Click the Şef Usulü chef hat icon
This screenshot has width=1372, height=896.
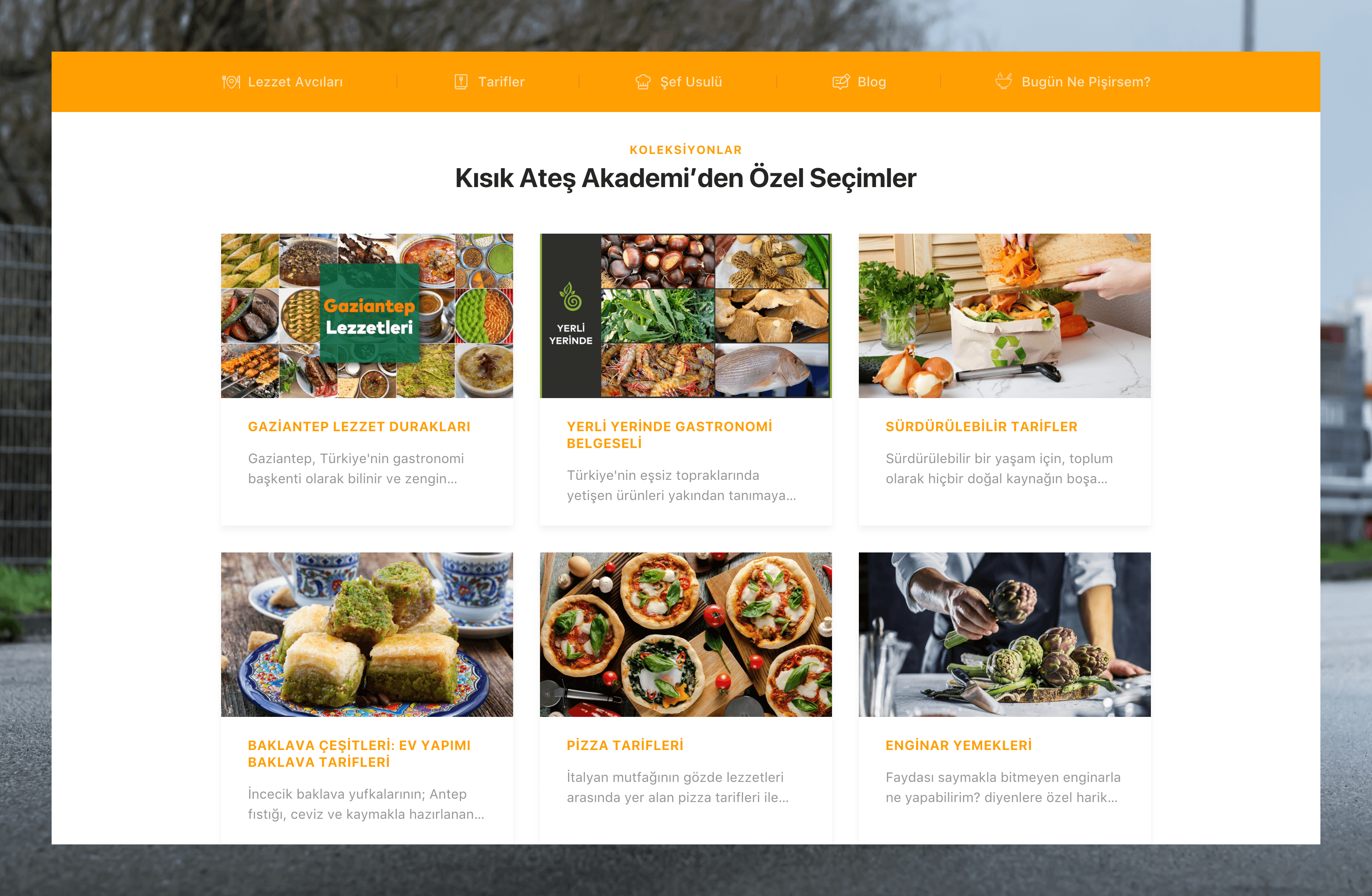point(643,82)
